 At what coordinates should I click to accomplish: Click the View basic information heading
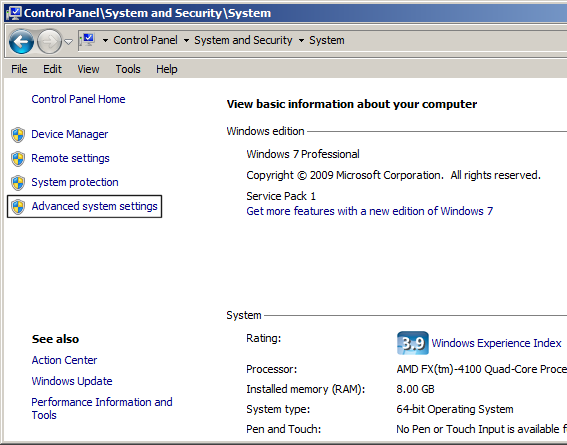(x=352, y=104)
